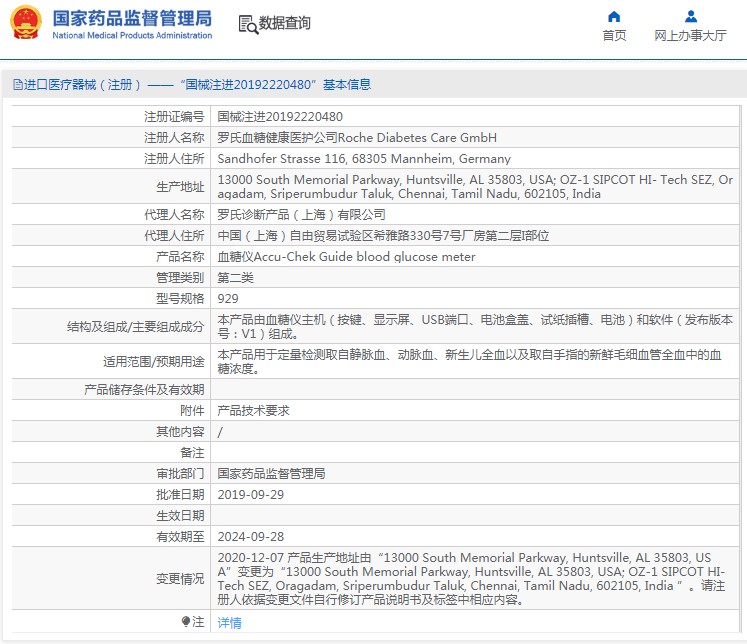
Task: Click the 代理人名称 row label
Action: coord(174,215)
